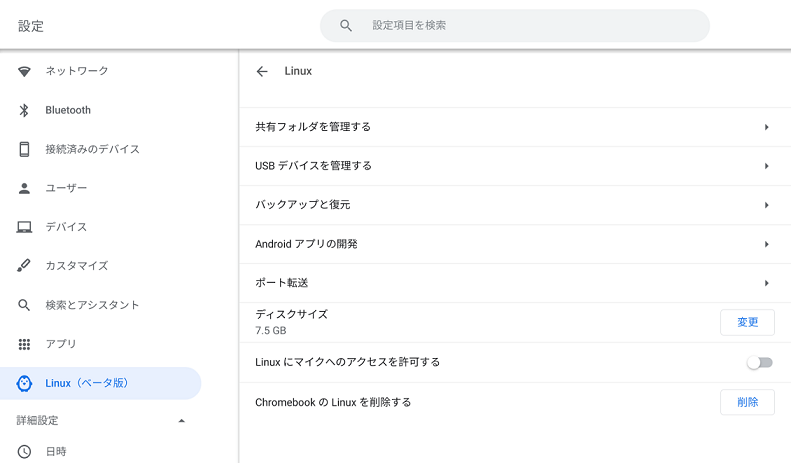Image resolution: width=791 pixels, height=463 pixels.
Task: Click the 削除 button to remove Linux
Action: coord(747,402)
